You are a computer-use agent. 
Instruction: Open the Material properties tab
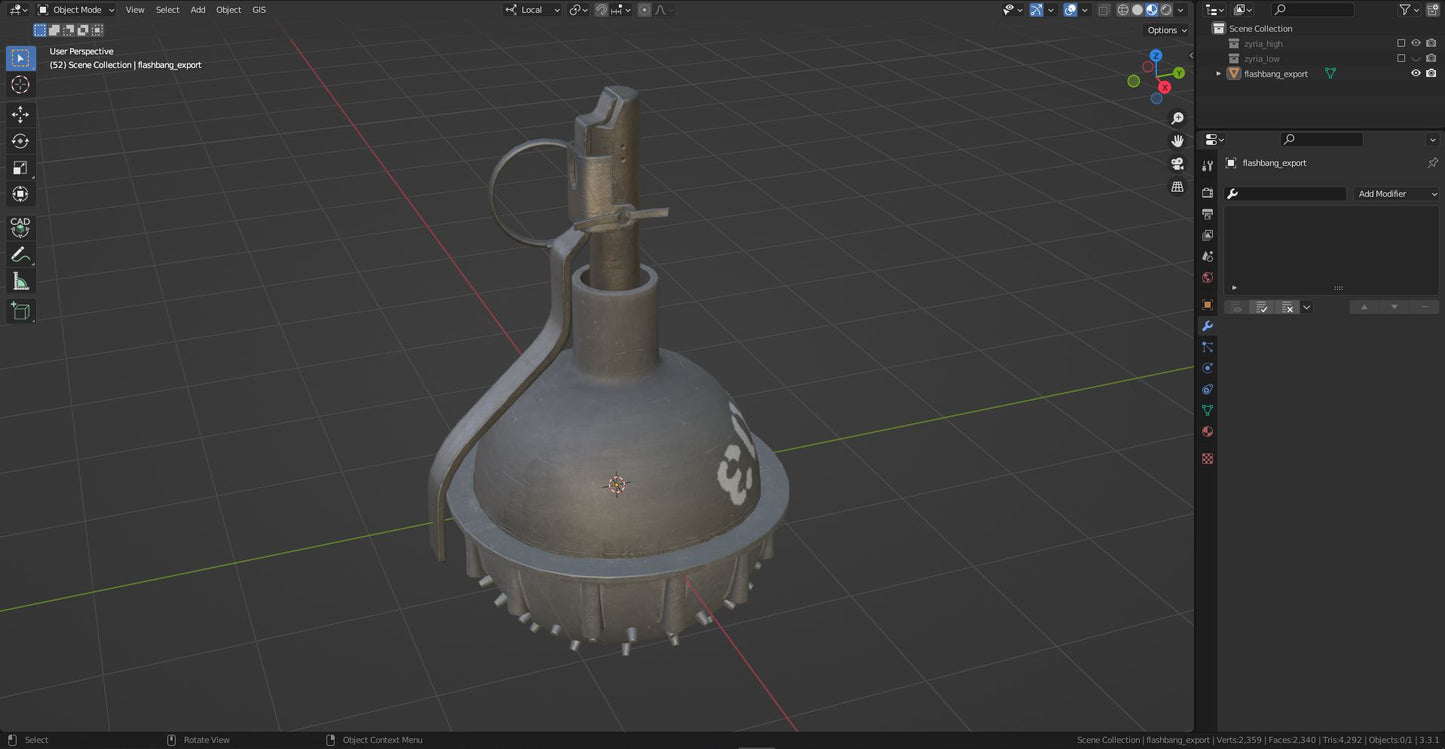click(x=1207, y=432)
